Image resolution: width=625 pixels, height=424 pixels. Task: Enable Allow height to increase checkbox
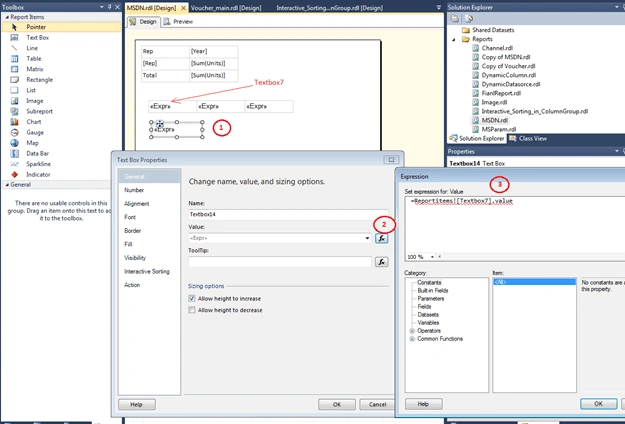(192, 298)
